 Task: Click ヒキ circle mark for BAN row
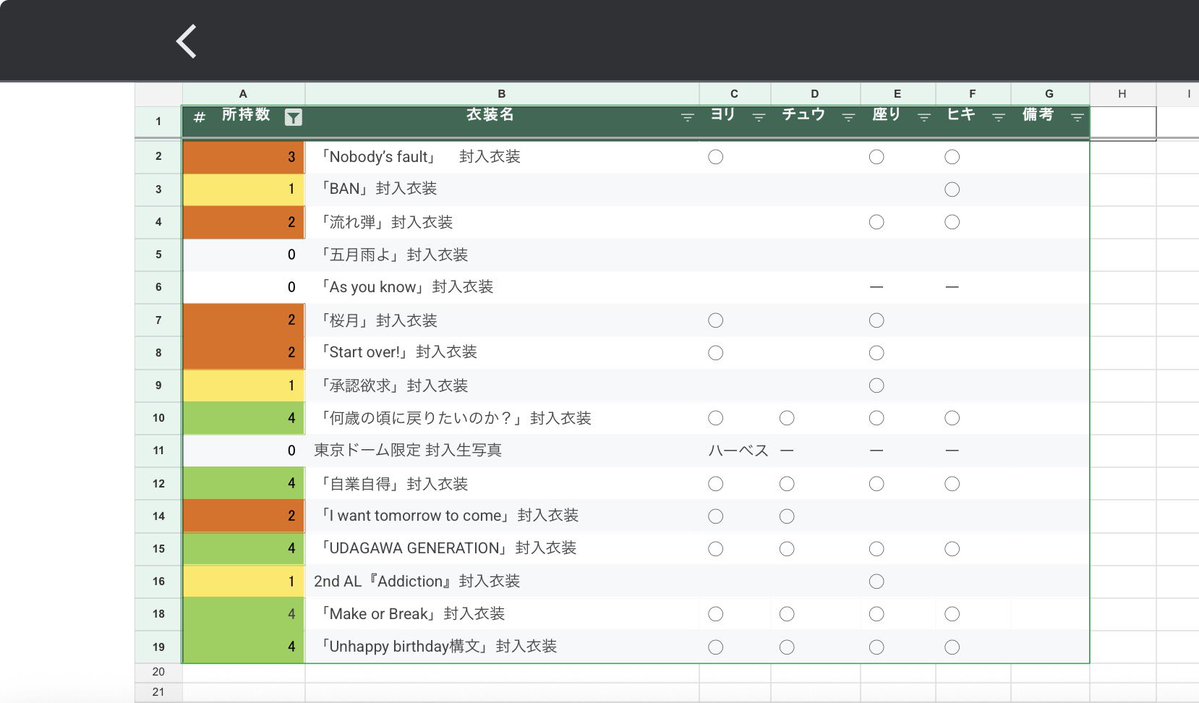pyautogui.click(x=952, y=189)
